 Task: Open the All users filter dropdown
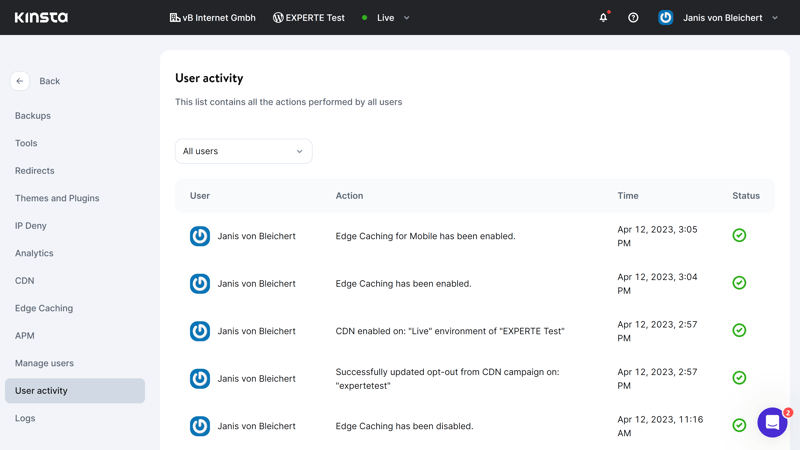(243, 151)
